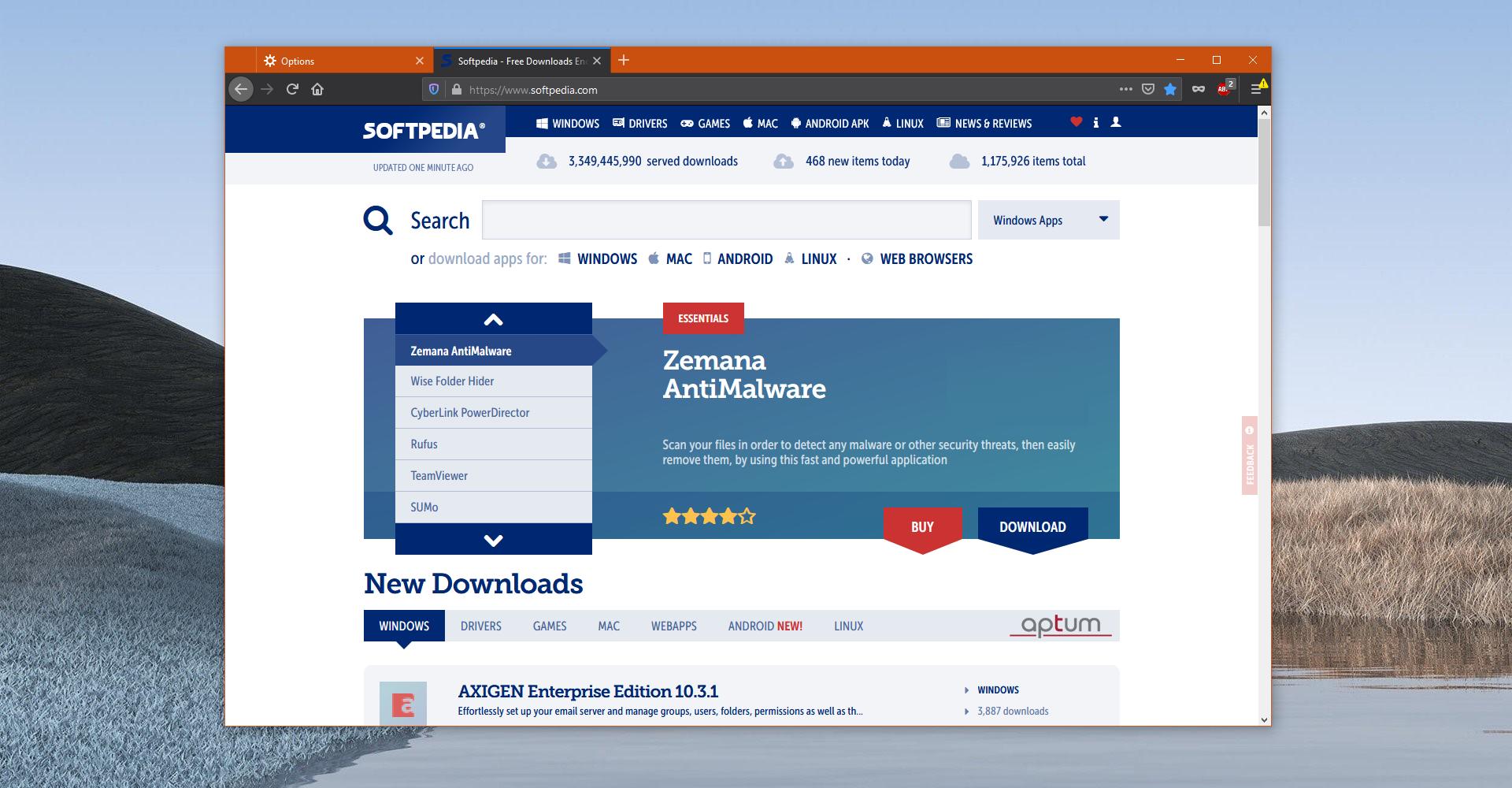Click the AXIGEN app icon thumbnail
Image resolution: width=1512 pixels, height=788 pixels.
[x=403, y=703]
